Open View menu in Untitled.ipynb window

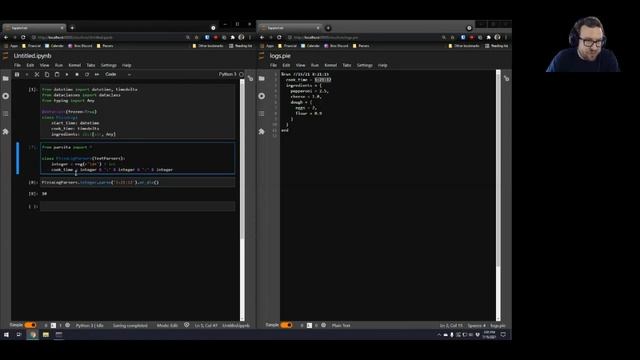click(44, 65)
